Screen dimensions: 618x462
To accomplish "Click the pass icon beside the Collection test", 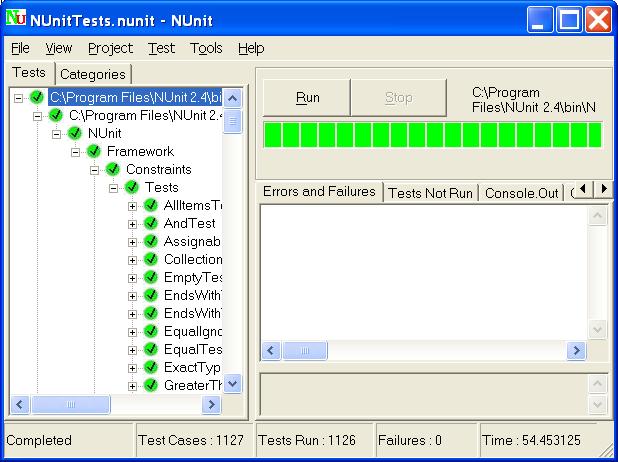I will [151, 260].
